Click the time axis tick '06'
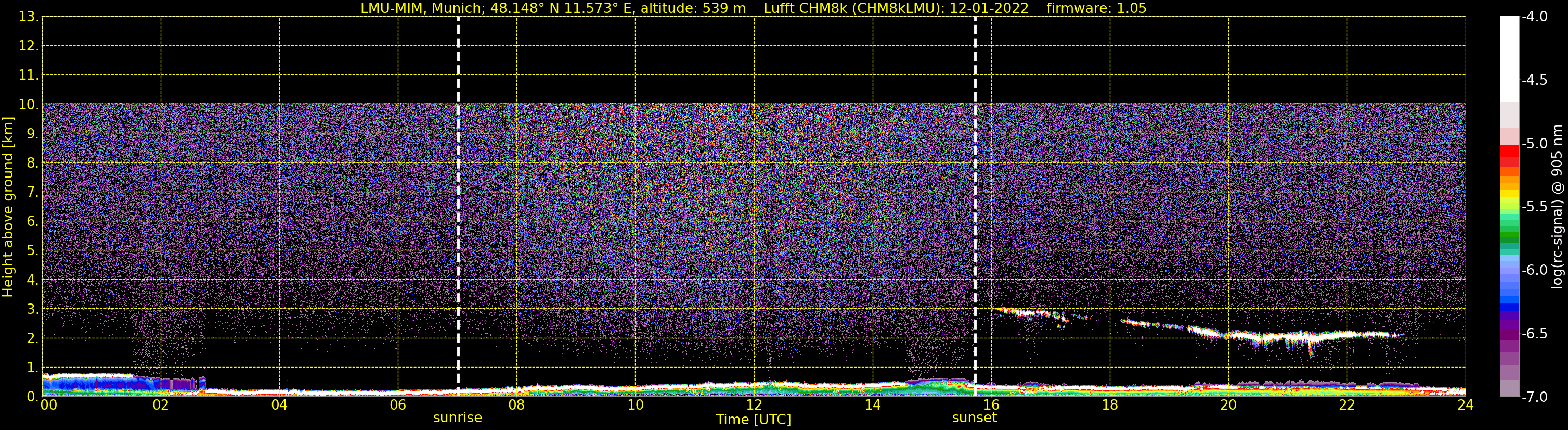This screenshot has height=430, width=1568. click(x=398, y=405)
